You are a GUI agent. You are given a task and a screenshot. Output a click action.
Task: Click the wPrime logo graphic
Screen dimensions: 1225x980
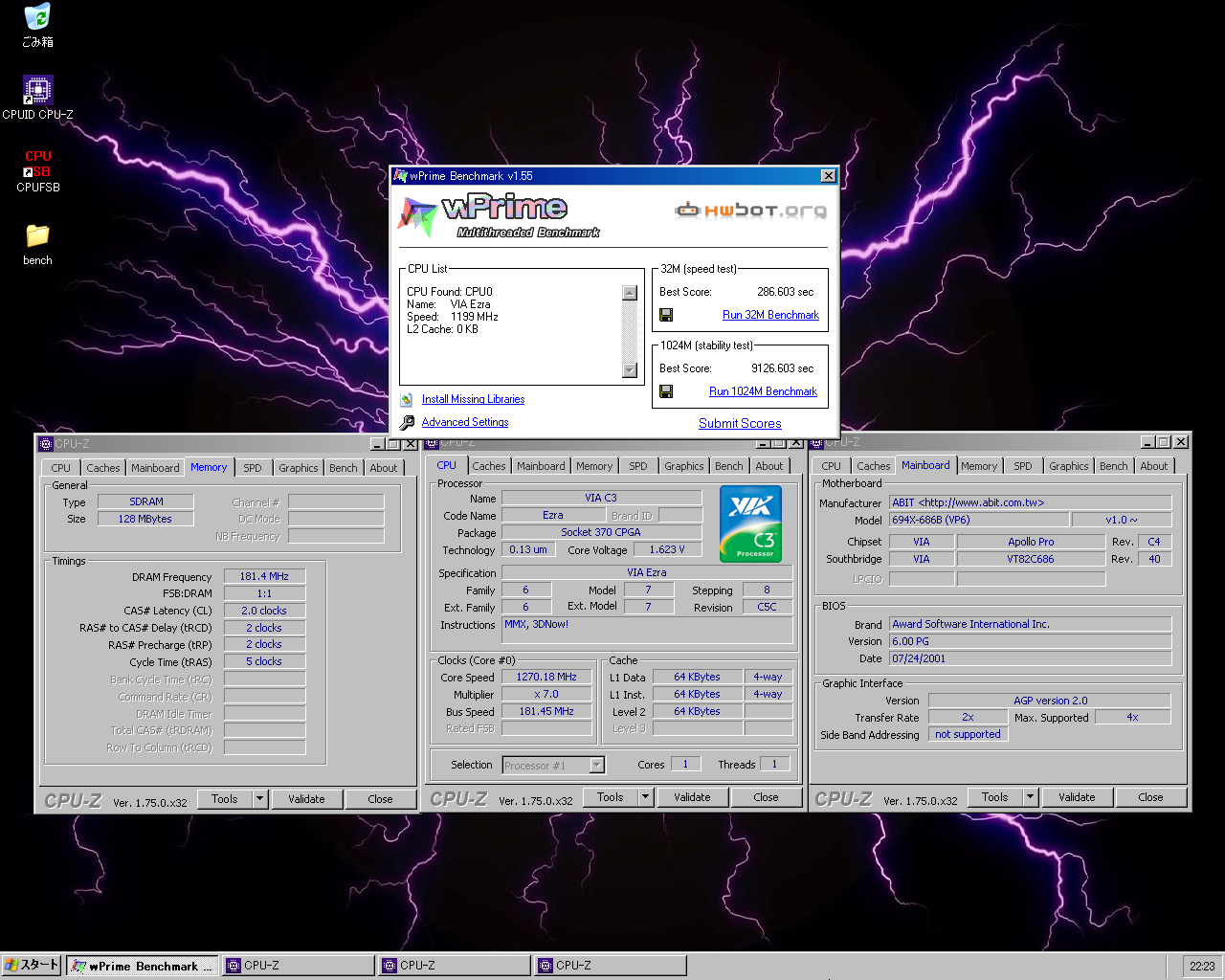[x=498, y=215]
